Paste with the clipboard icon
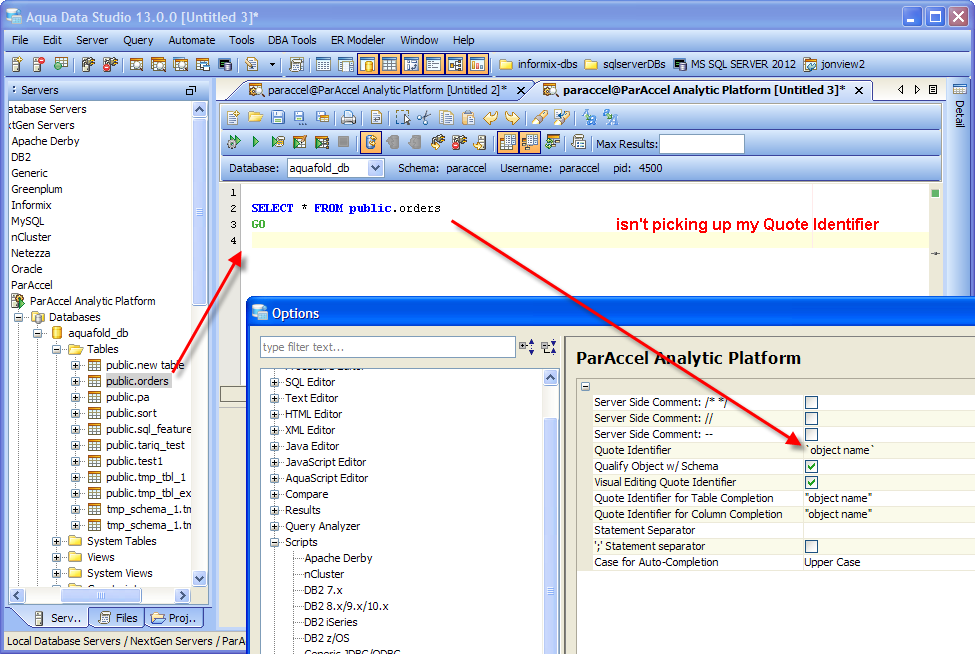This screenshot has height=654, width=975. [x=468, y=117]
